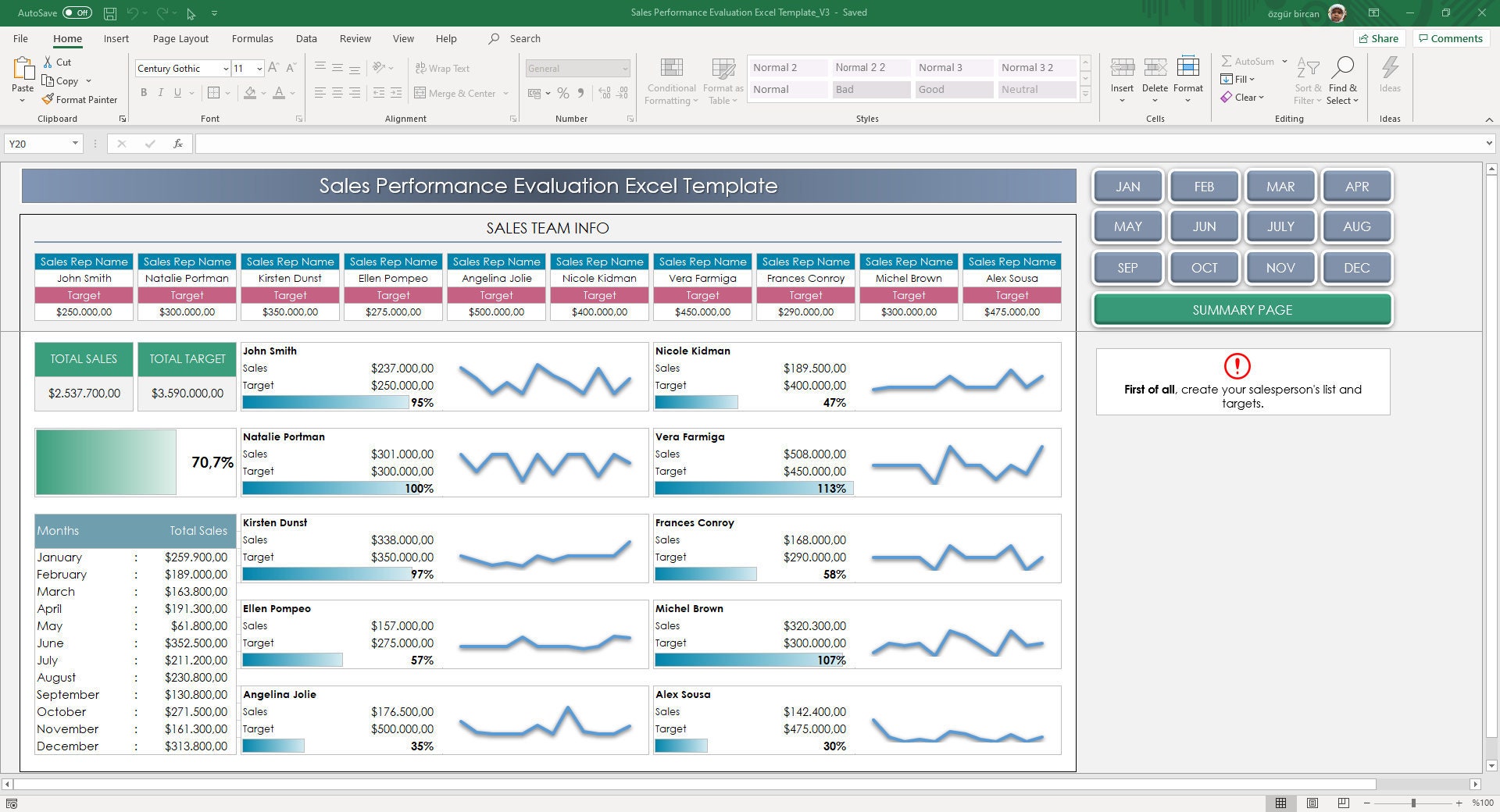1500x812 pixels.
Task: Toggle bold formatting
Action: [144, 92]
